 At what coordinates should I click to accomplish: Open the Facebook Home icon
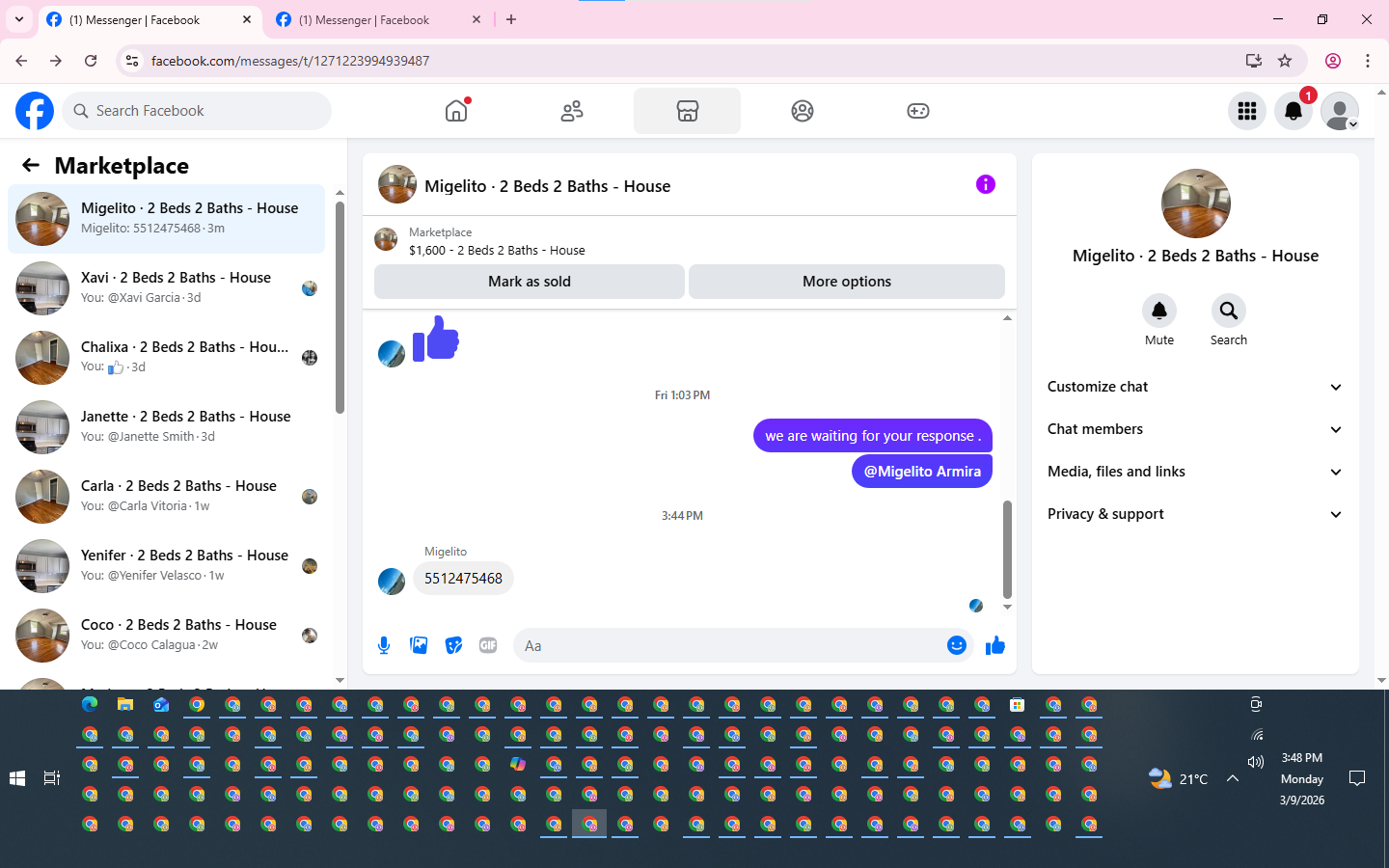point(456,111)
